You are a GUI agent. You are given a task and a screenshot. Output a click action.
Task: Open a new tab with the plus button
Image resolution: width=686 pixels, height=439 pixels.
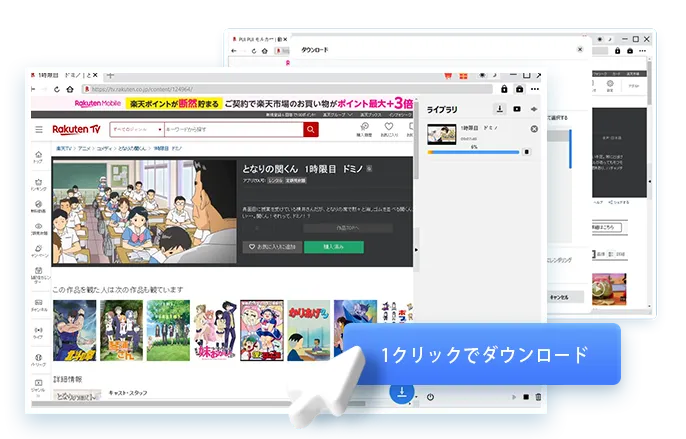tap(110, 75)
